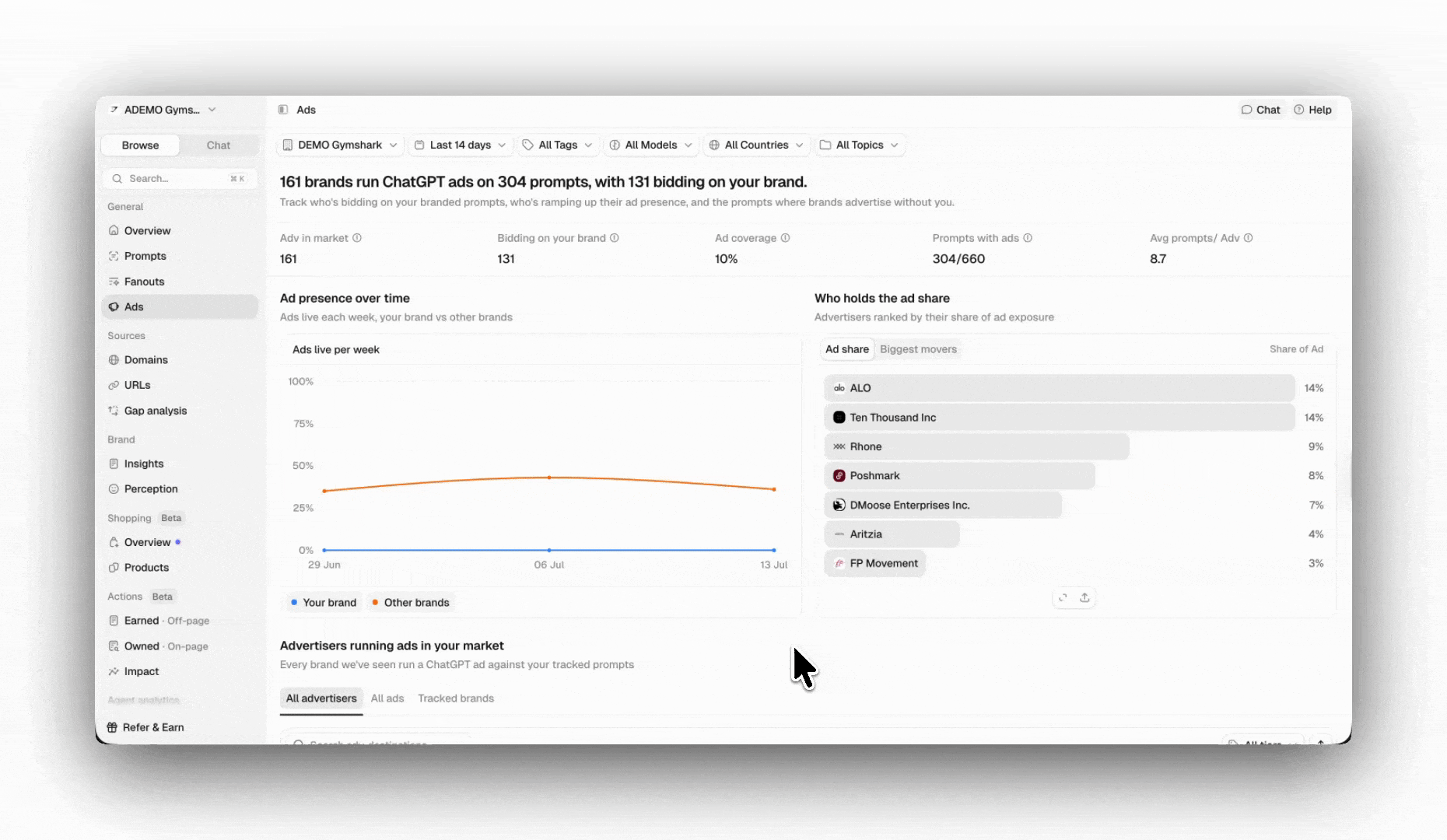The height and width of the screenshot is (840, 1447).
Task: Open the Overview page under General
Action: (179, 231)
